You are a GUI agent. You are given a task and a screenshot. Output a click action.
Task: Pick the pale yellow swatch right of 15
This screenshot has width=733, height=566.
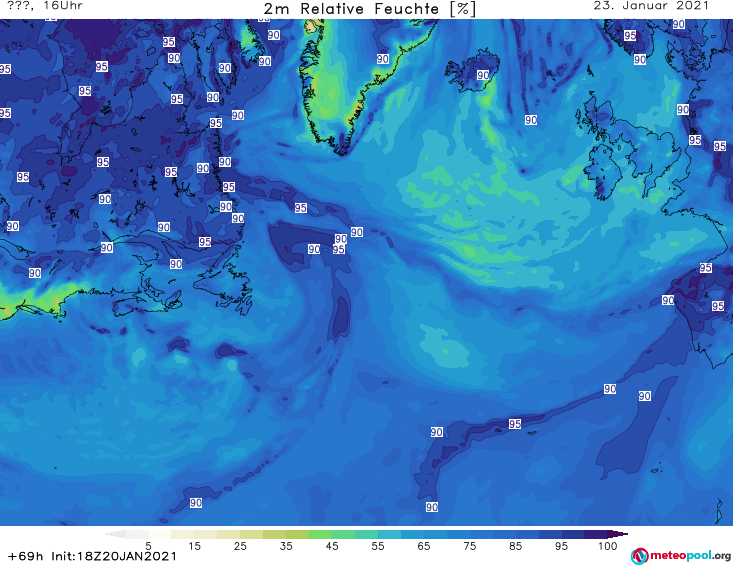pyautogui.click(x=206, y=534)
